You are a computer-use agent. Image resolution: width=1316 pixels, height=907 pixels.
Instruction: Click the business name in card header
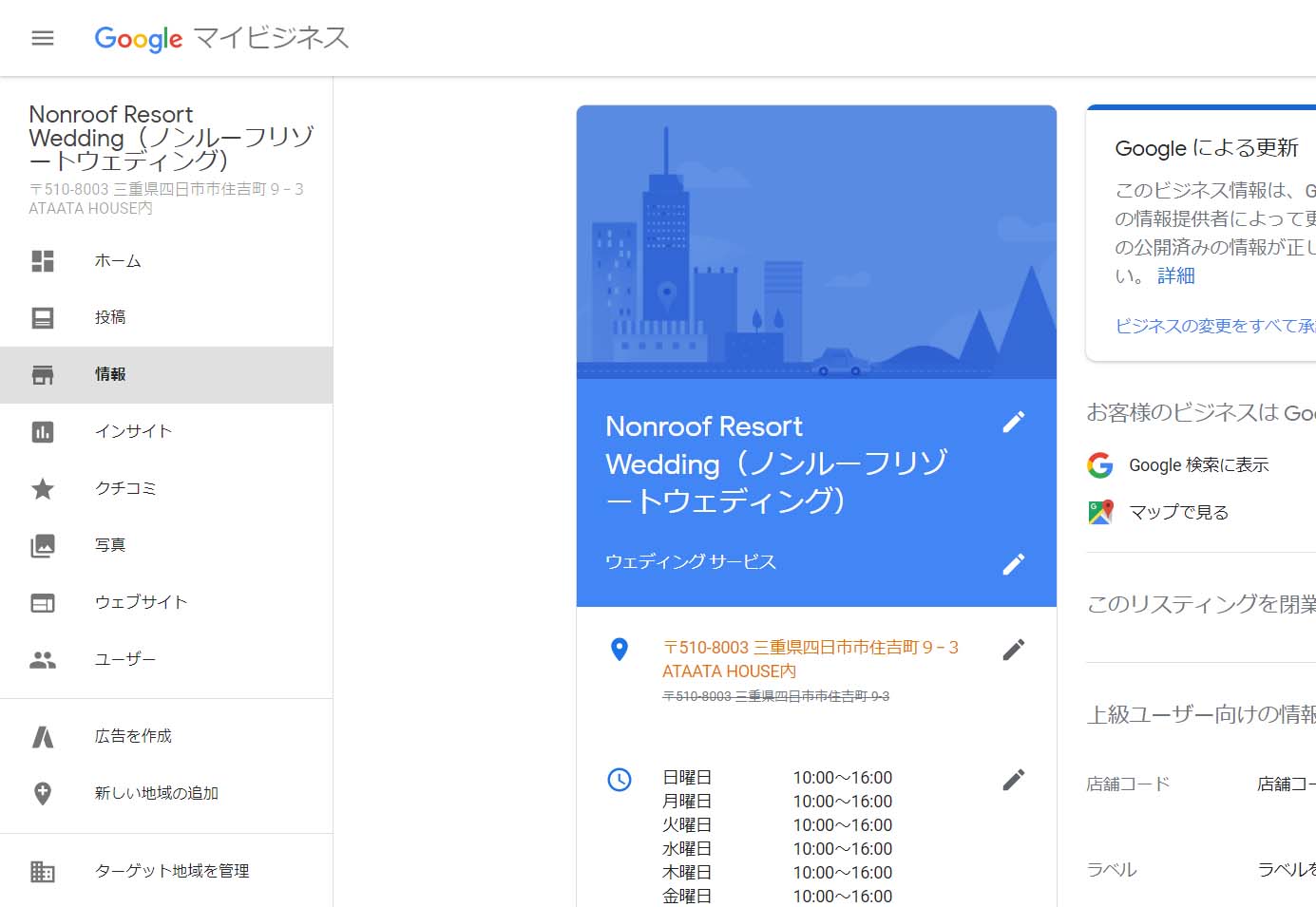click(776, 463)
